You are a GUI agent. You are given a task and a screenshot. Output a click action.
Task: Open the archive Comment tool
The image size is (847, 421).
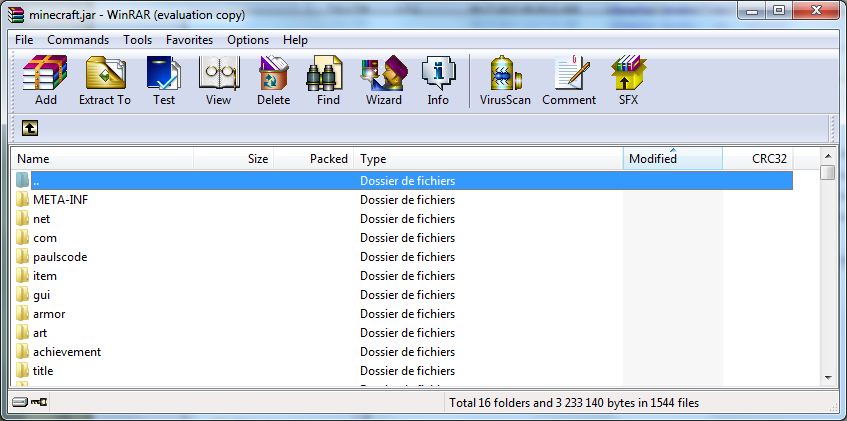pos(572,73)
